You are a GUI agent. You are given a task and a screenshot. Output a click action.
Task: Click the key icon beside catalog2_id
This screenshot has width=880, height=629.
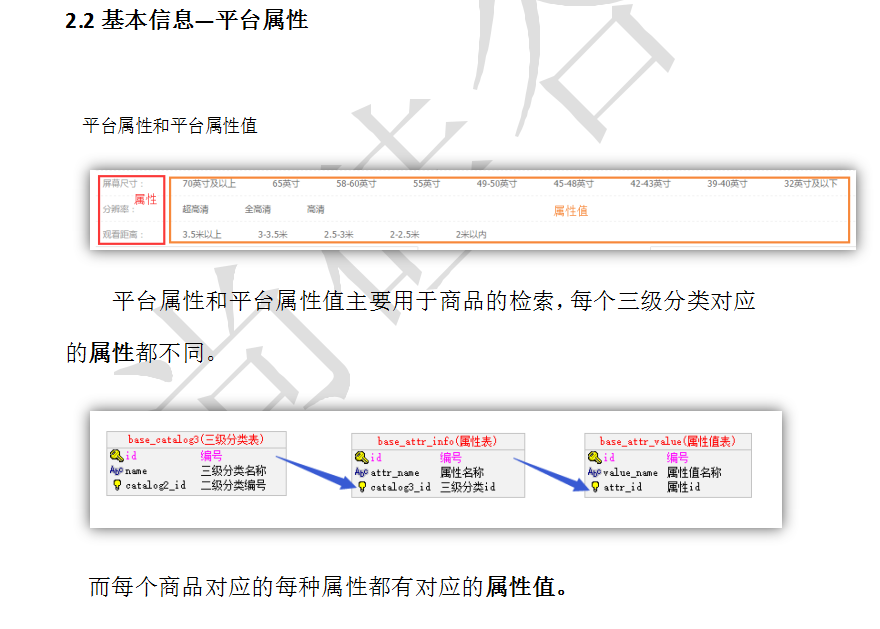click(116, 486)
